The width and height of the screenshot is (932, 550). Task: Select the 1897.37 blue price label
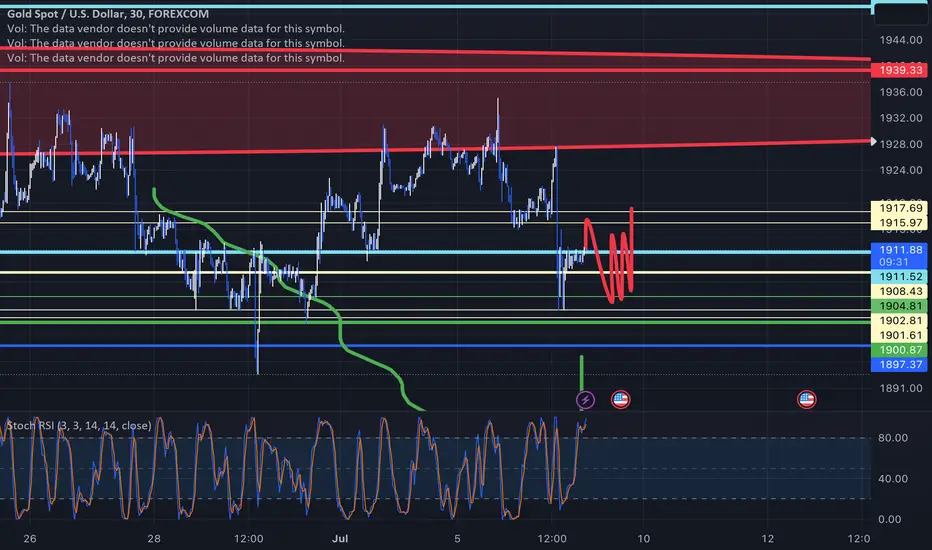coord(899,364)
